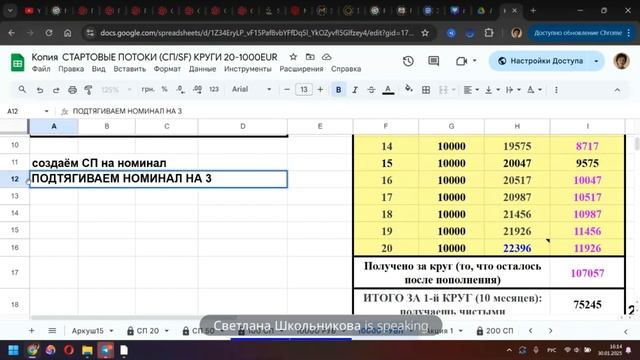Add a new sheet with plus button

tap(31, 331)
